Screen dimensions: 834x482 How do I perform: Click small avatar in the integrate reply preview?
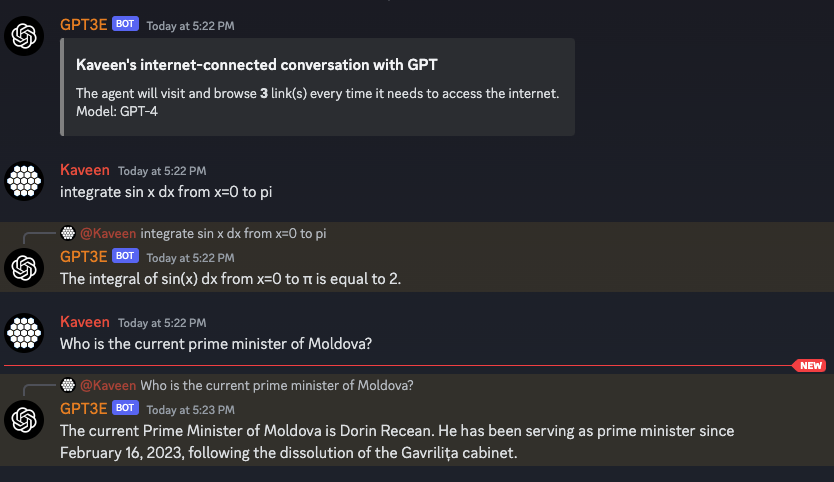68,233
